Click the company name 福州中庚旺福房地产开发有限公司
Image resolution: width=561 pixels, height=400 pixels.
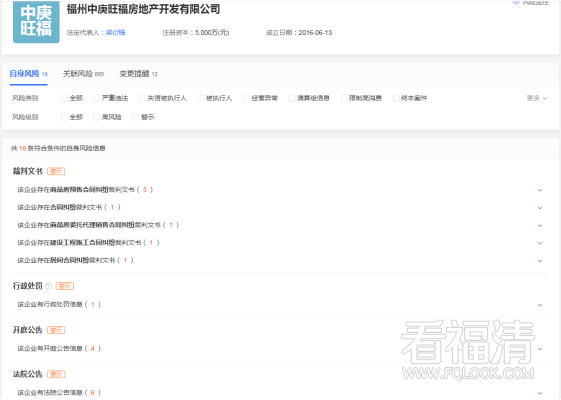(143, 9)
